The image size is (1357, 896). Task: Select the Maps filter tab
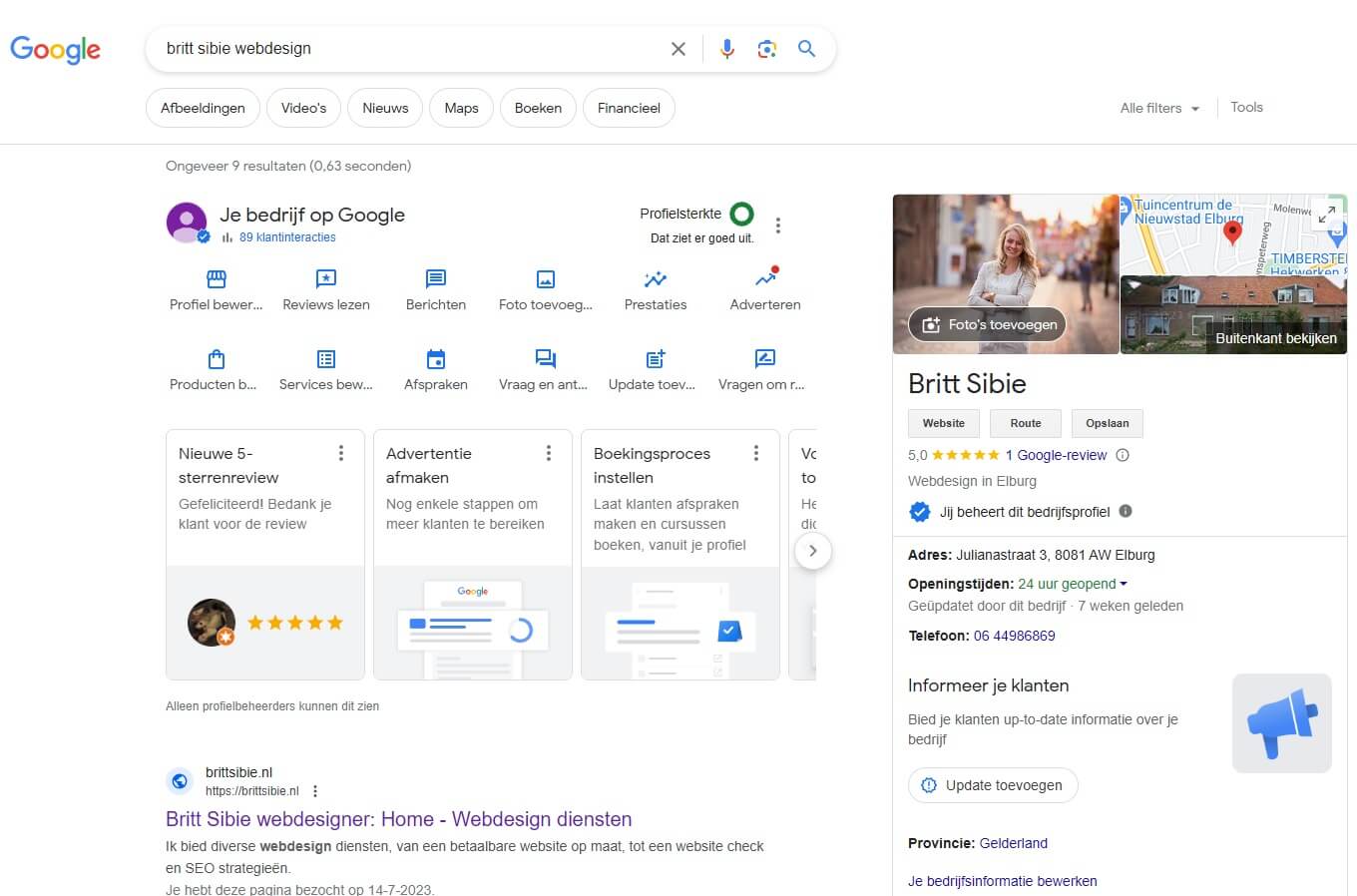pos(461,108)
